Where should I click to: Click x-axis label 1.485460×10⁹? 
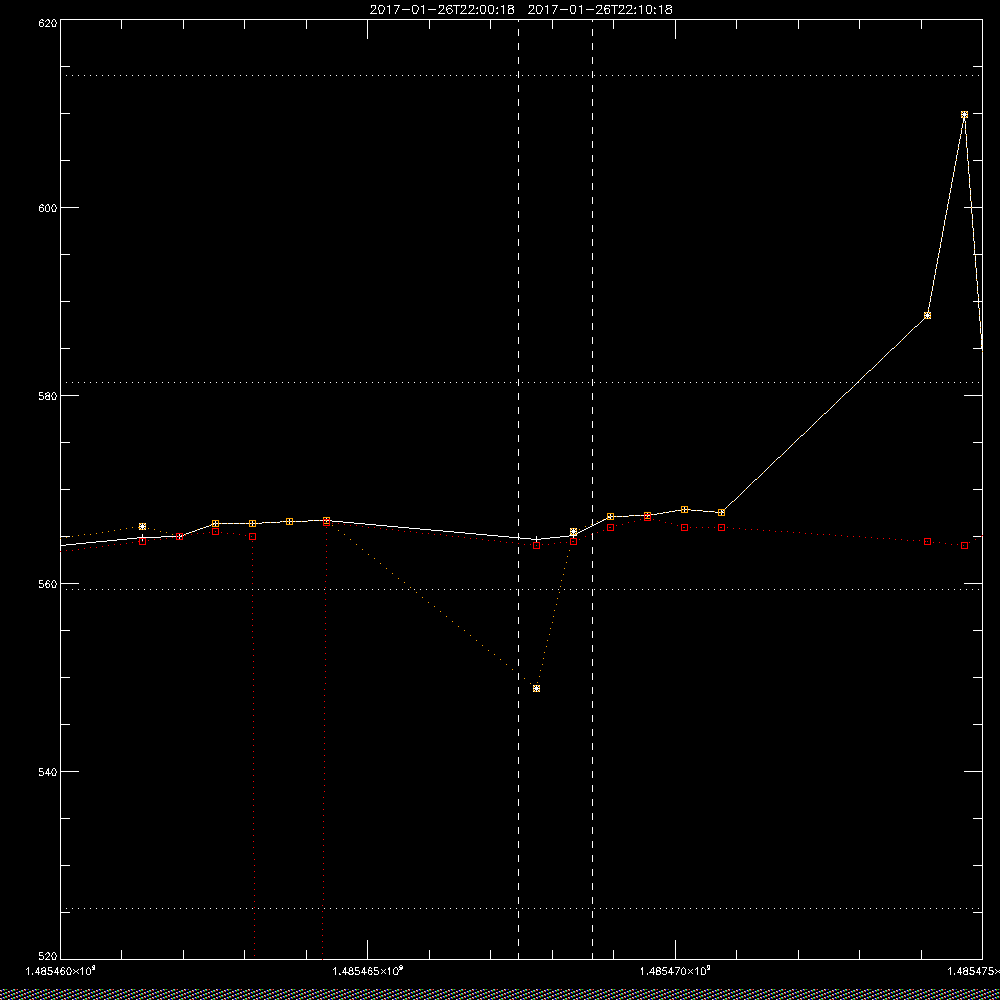61,971
